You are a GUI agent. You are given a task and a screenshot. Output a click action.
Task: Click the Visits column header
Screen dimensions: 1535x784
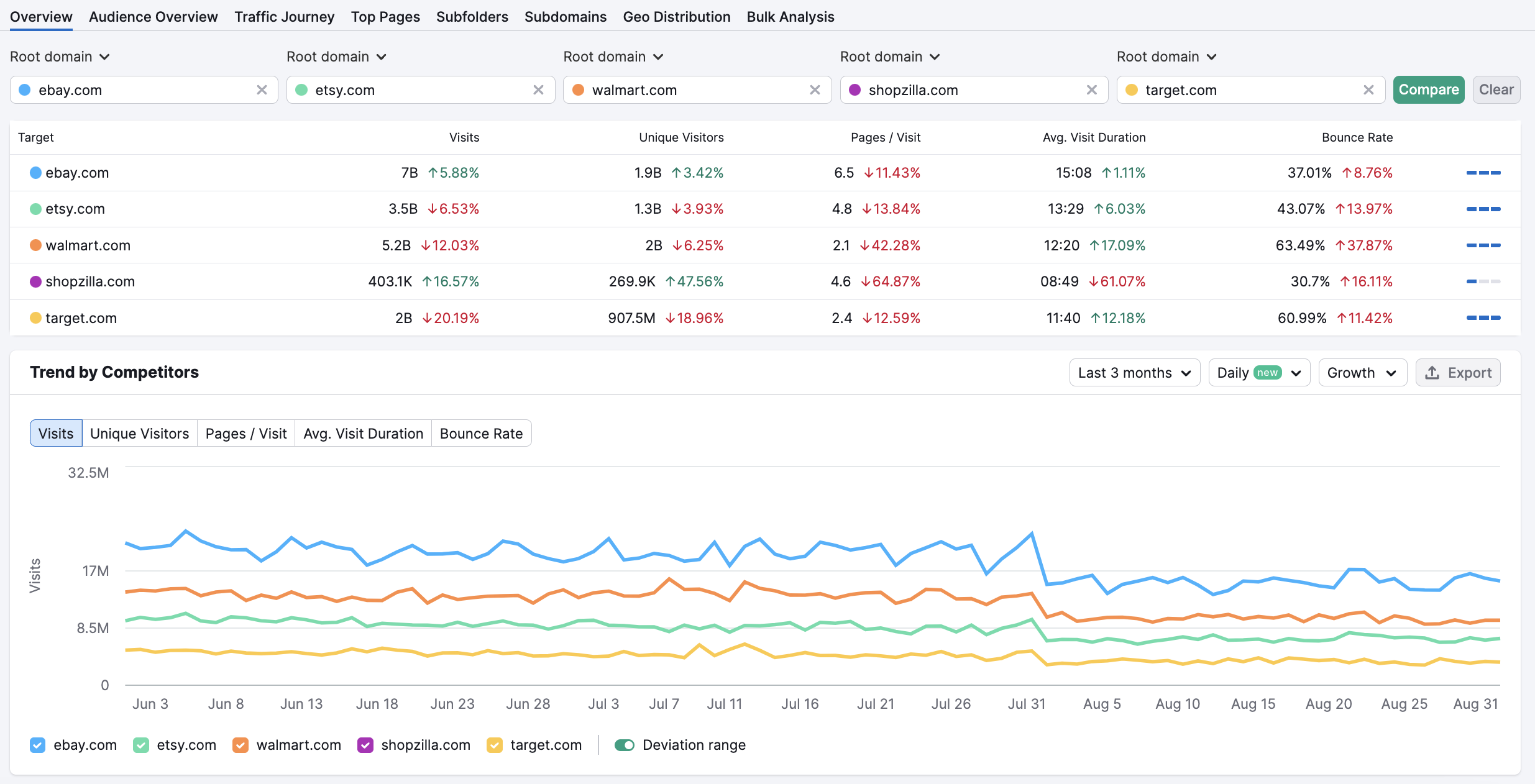(464, 137)
